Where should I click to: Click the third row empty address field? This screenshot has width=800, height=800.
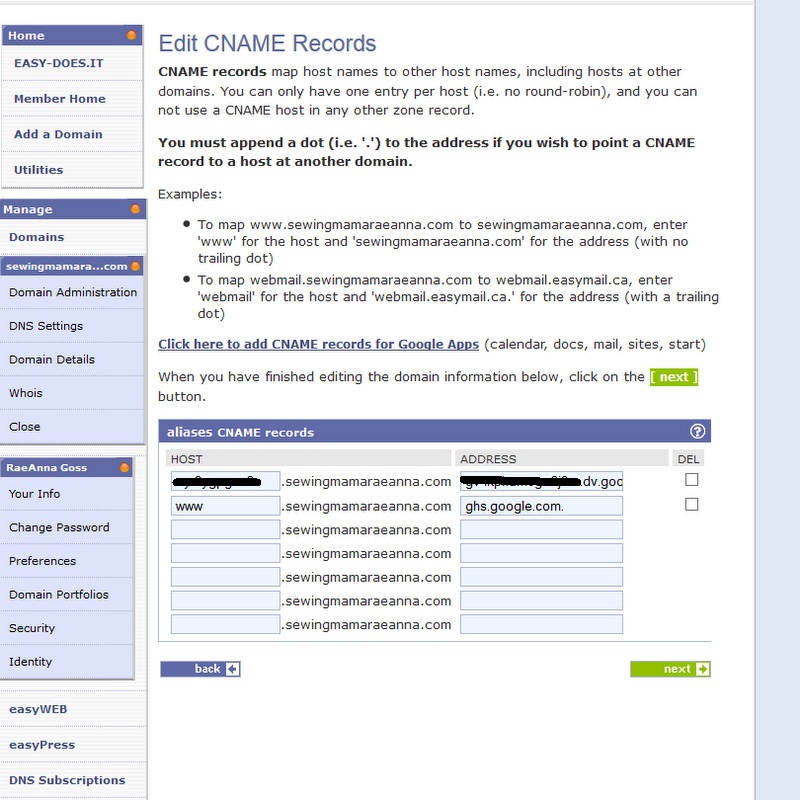(541, 530)
